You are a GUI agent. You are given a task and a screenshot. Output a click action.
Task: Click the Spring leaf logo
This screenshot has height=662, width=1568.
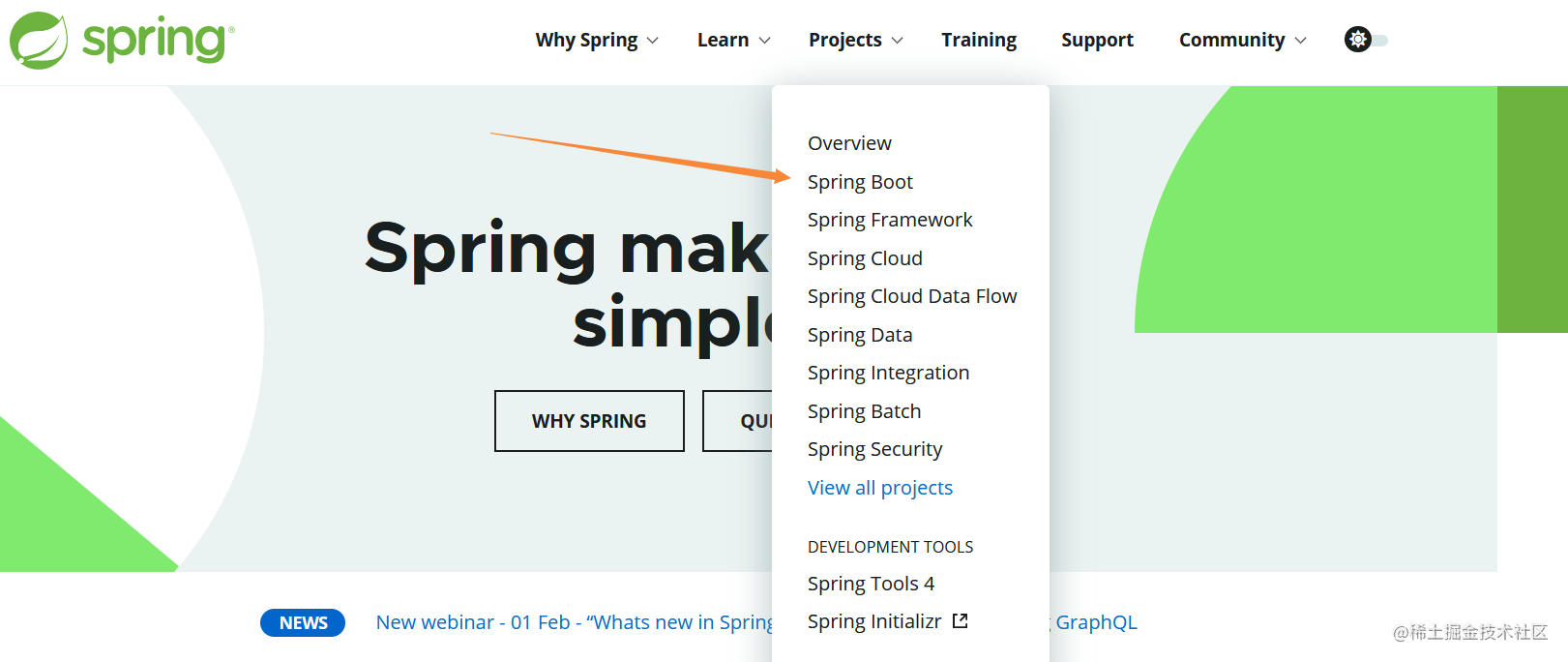[39, 41]
